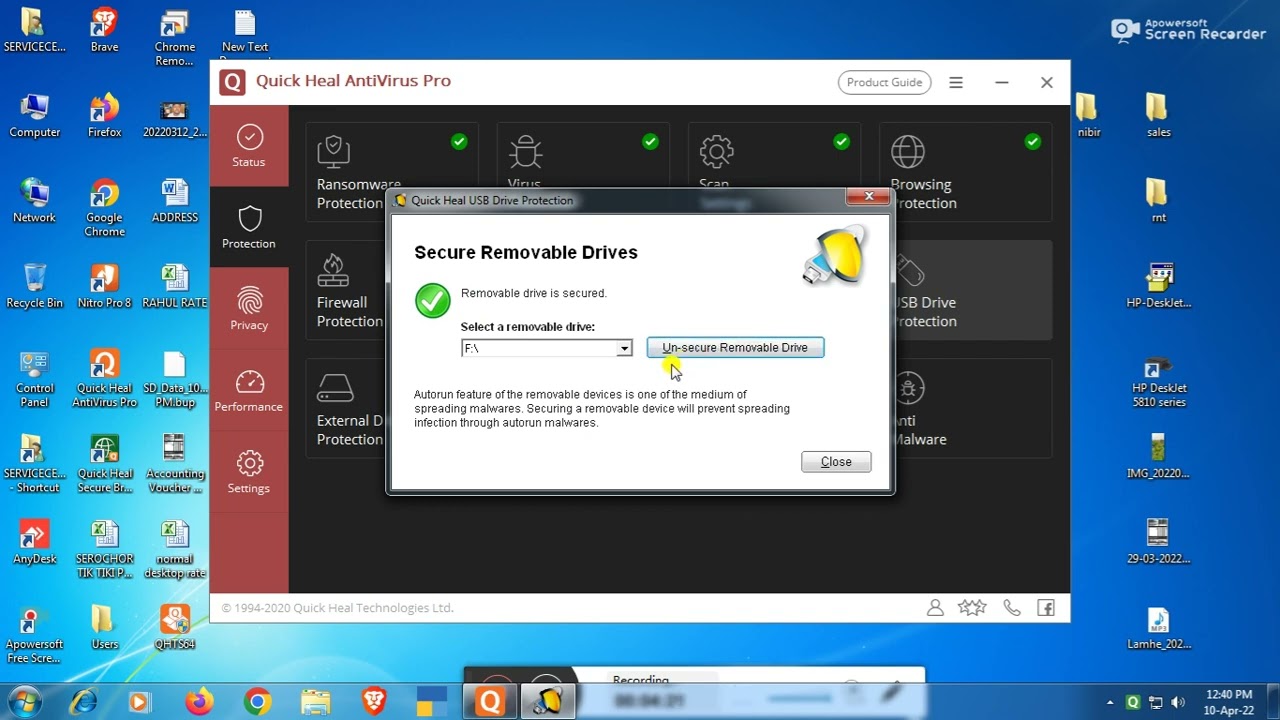Switch to Quick Heal window in taskbar
1280x720 pixels.
pyautogui.click(x=490, y=702)
